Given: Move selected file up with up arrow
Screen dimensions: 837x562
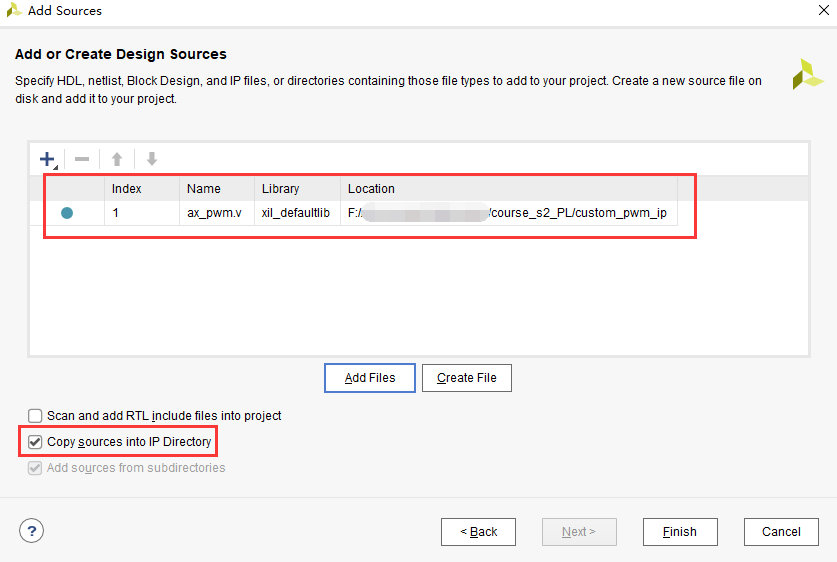Looking at the screenshot, I should coord(117,159).
